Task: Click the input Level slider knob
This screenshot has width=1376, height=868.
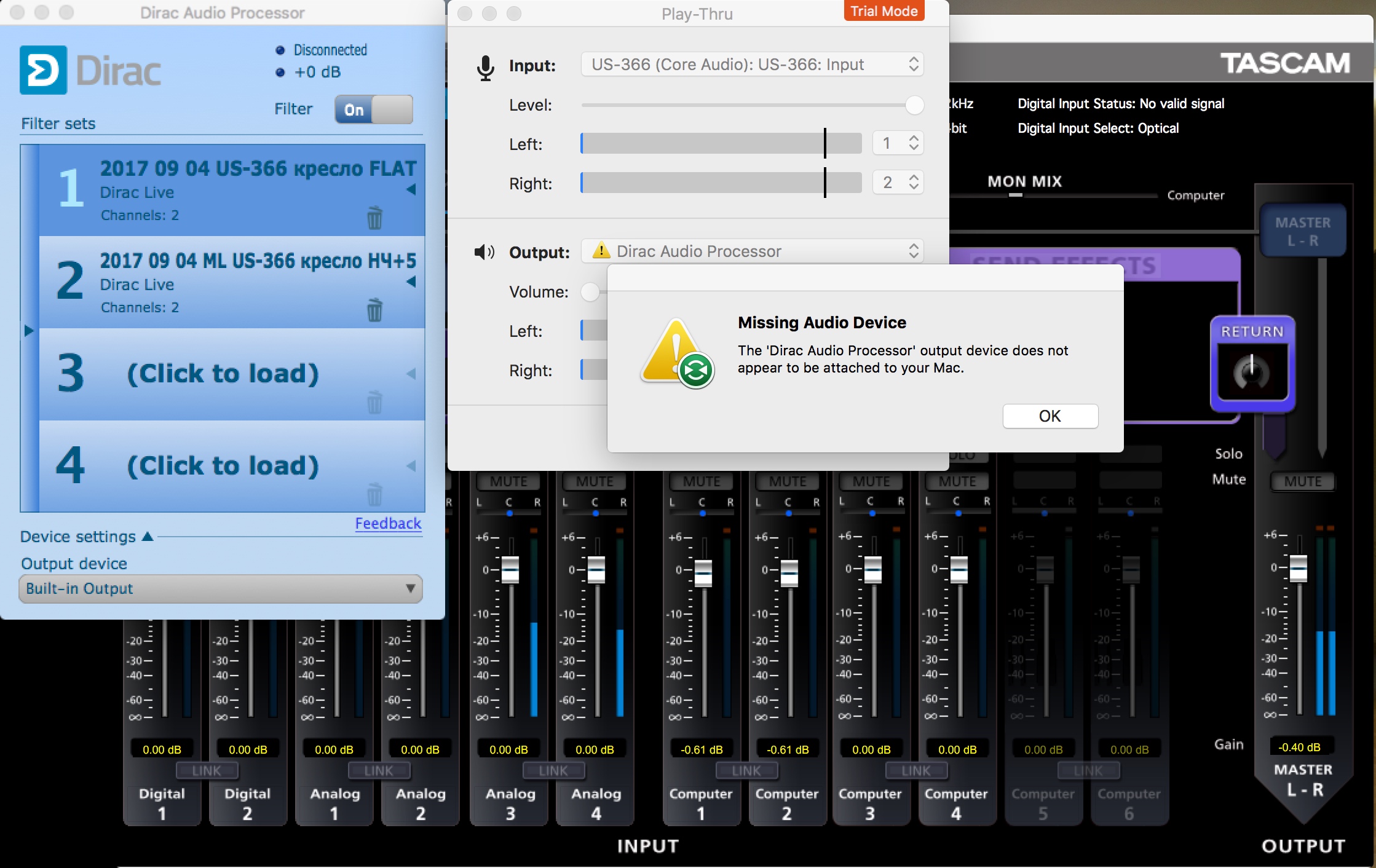Action: (914, 105)
